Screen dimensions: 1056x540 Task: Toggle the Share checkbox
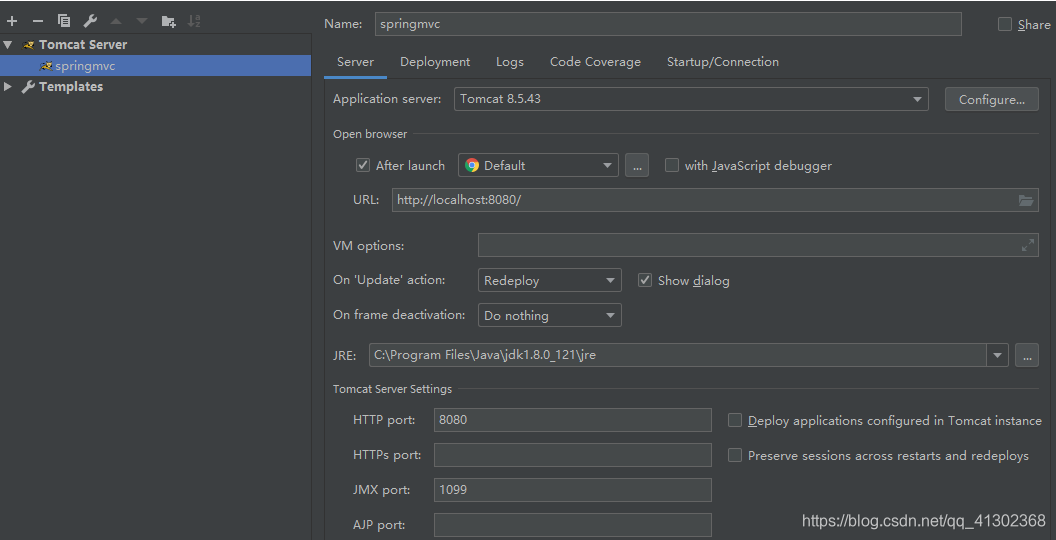click(1005, 24)
